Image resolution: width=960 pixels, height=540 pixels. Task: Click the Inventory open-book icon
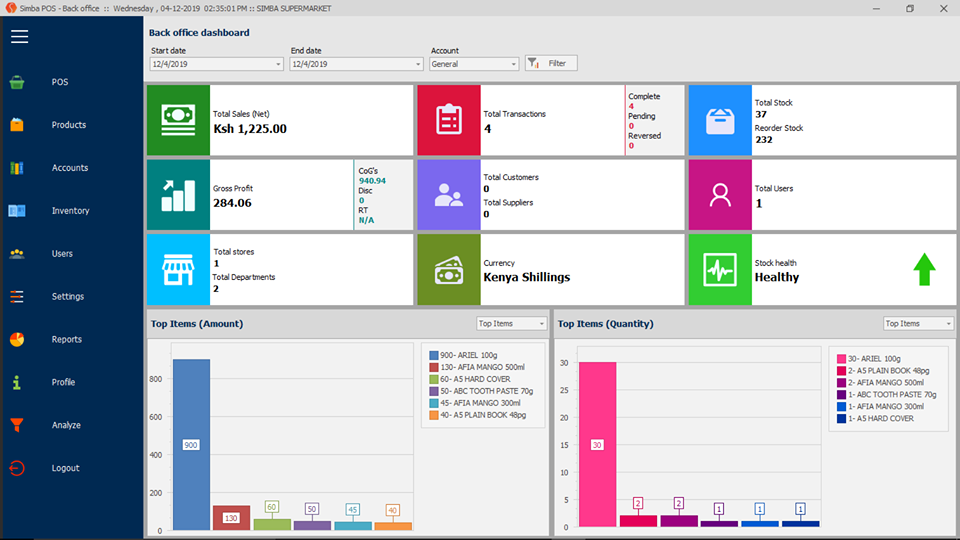[x=17, y=211]
